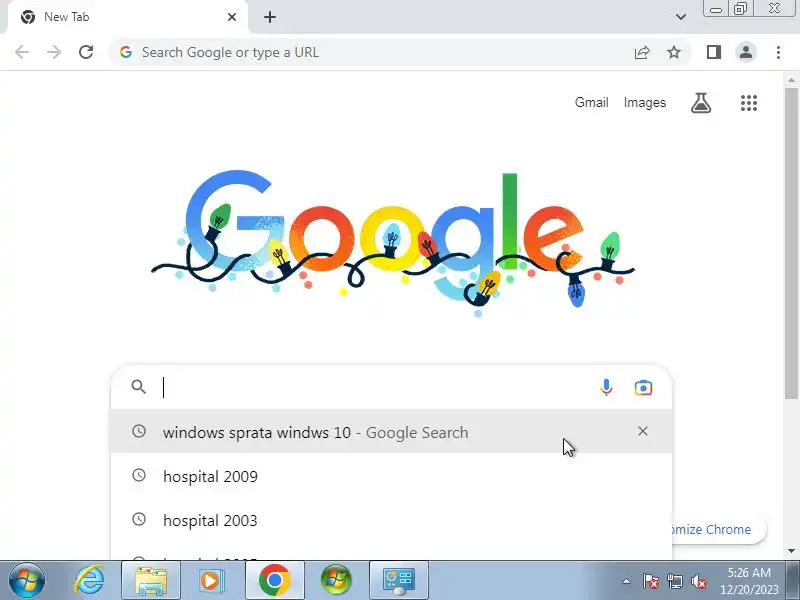This screenshot has width=800, height=600.
Task: Open a new tab with the plus button
Action: [270, 17]
